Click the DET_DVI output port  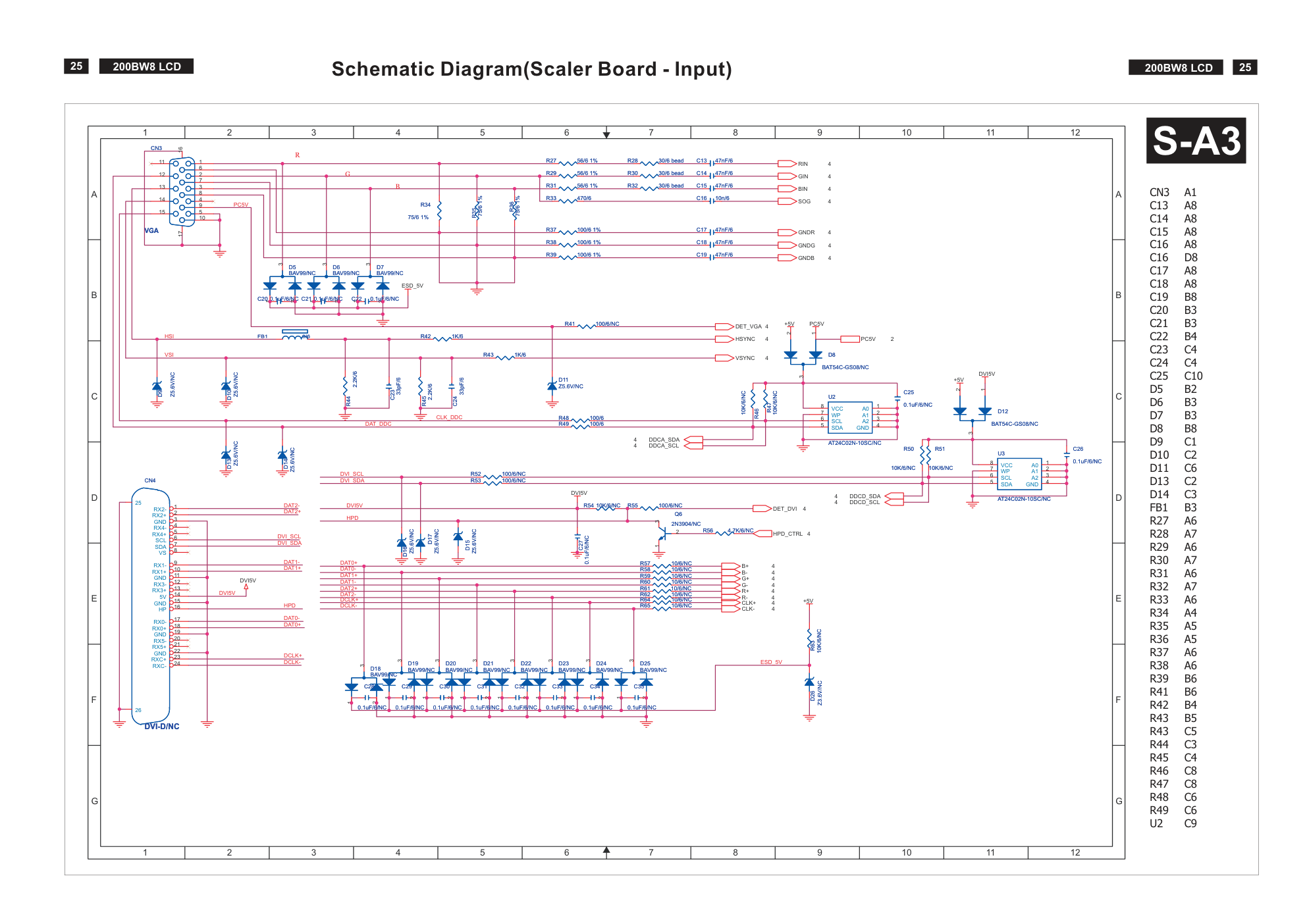click(x=762, y=509)
